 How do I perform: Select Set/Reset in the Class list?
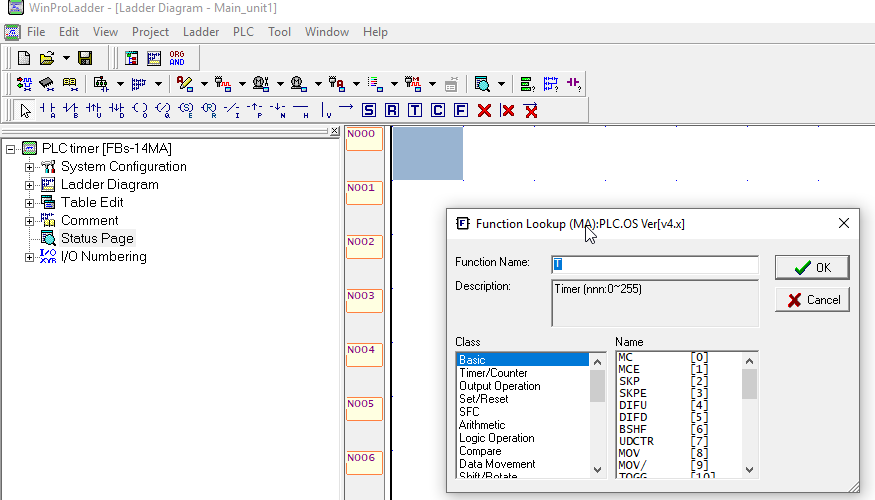[483, 399]
